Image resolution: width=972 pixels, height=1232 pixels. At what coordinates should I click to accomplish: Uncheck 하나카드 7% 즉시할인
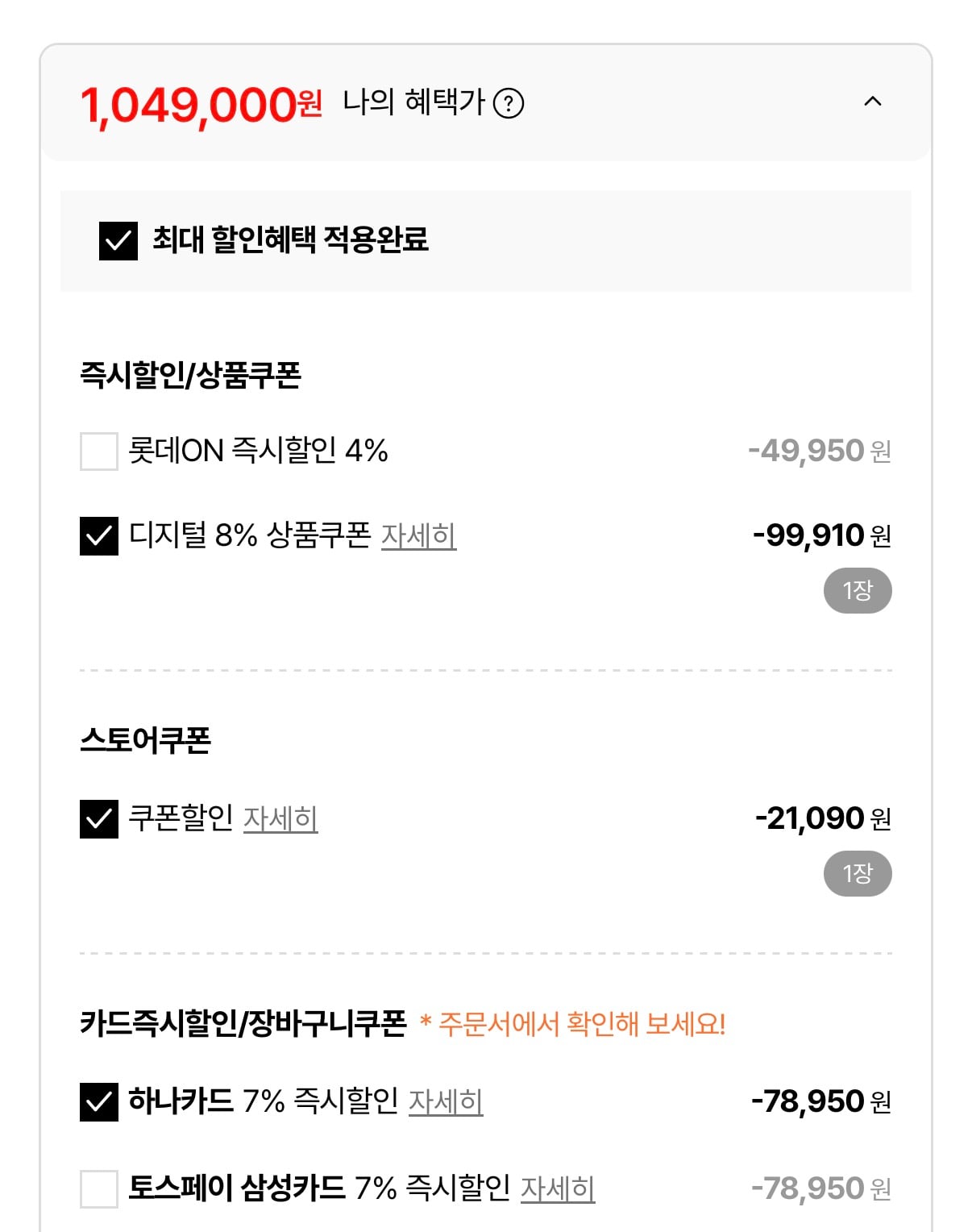point(99,1101)
